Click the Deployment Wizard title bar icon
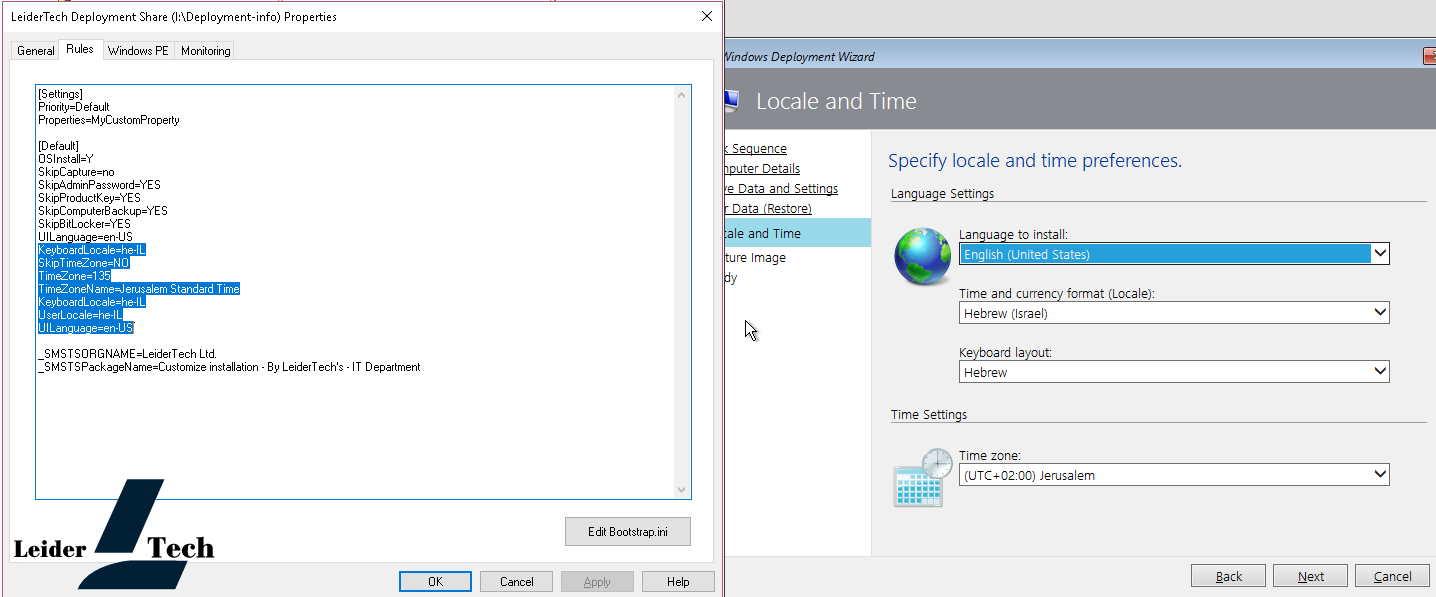 click(x=730, y=100)
